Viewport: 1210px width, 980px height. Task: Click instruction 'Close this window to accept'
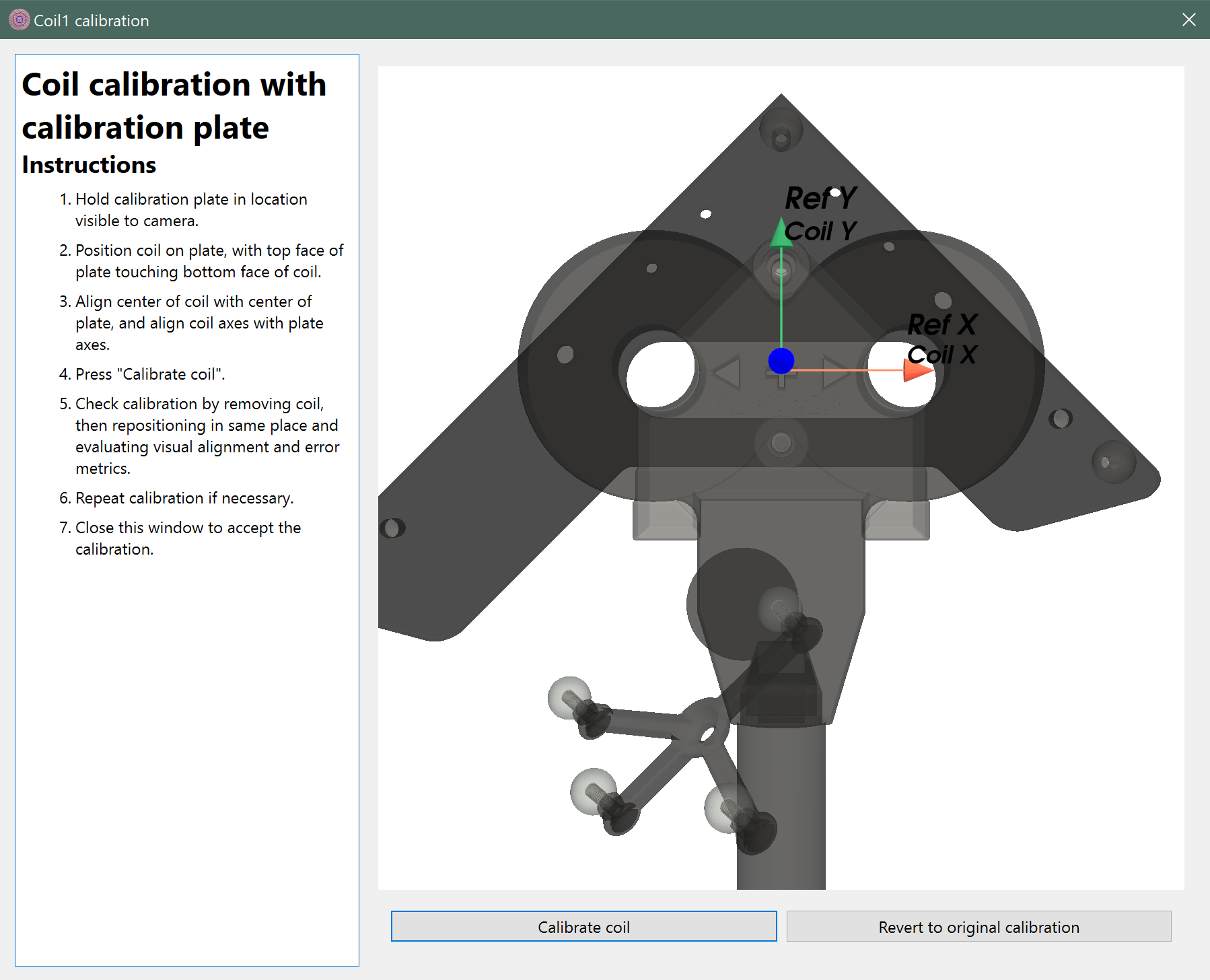coord(180,538)
